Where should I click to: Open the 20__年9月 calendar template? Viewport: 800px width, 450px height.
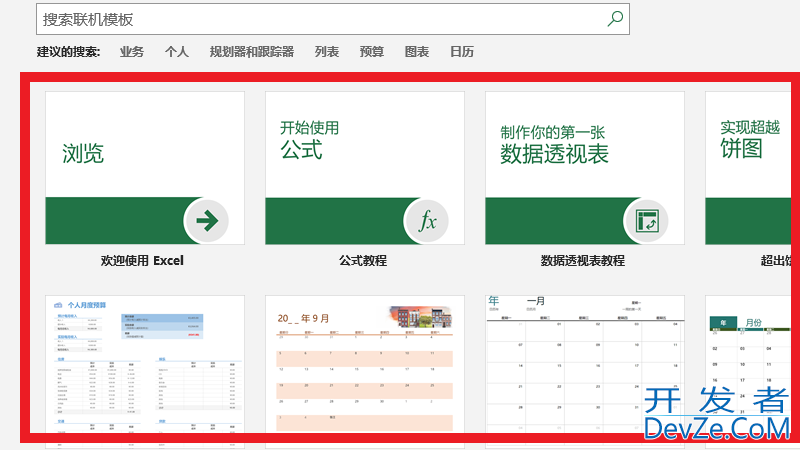[x=365, y=364]
